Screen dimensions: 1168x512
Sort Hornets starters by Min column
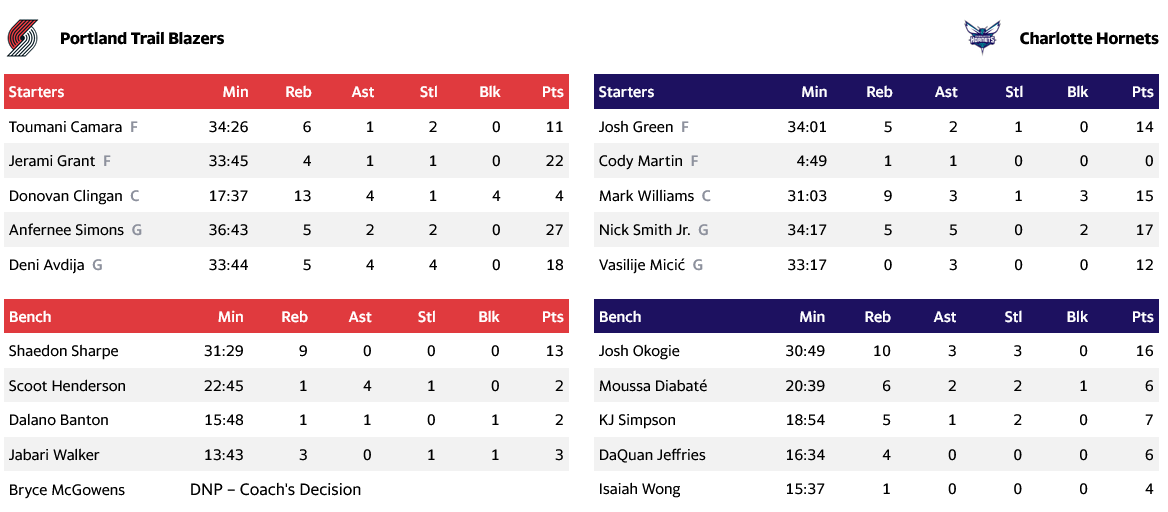pyautogui.click(x=814, y=92)
